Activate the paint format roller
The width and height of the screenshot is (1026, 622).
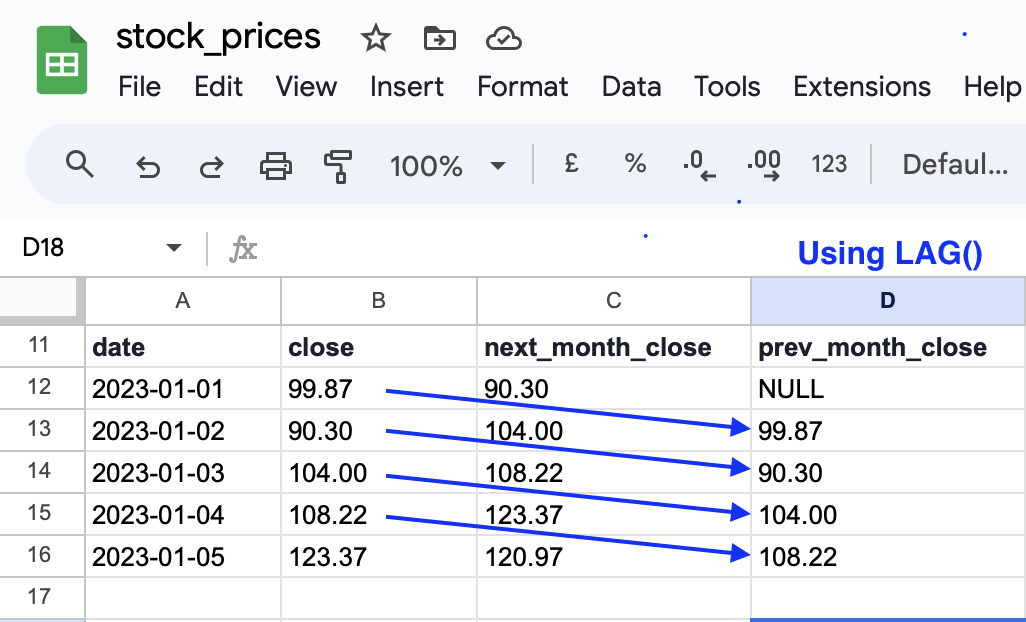[339, 165]
